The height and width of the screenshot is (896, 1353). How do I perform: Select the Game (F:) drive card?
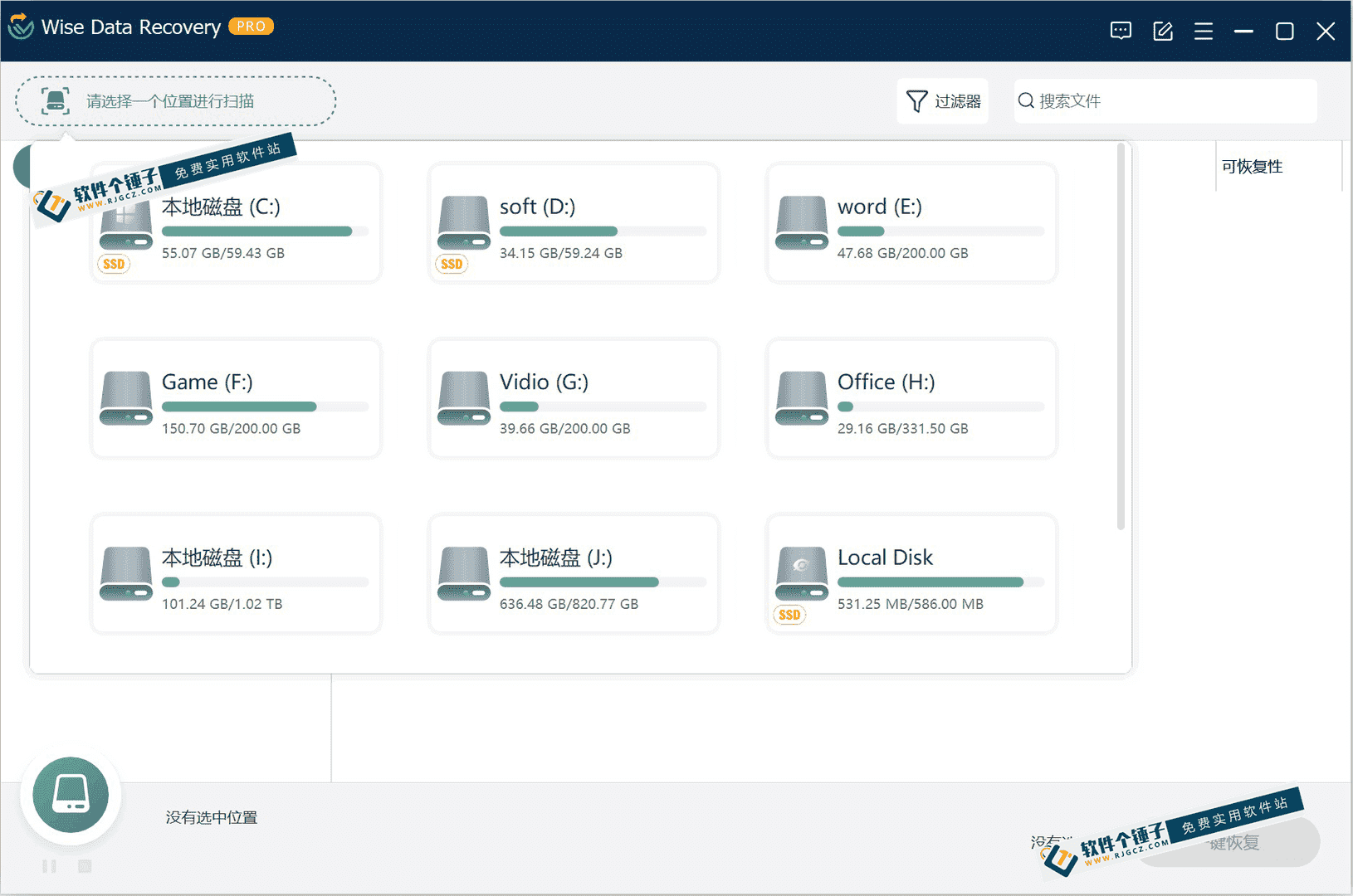point(235,398)
